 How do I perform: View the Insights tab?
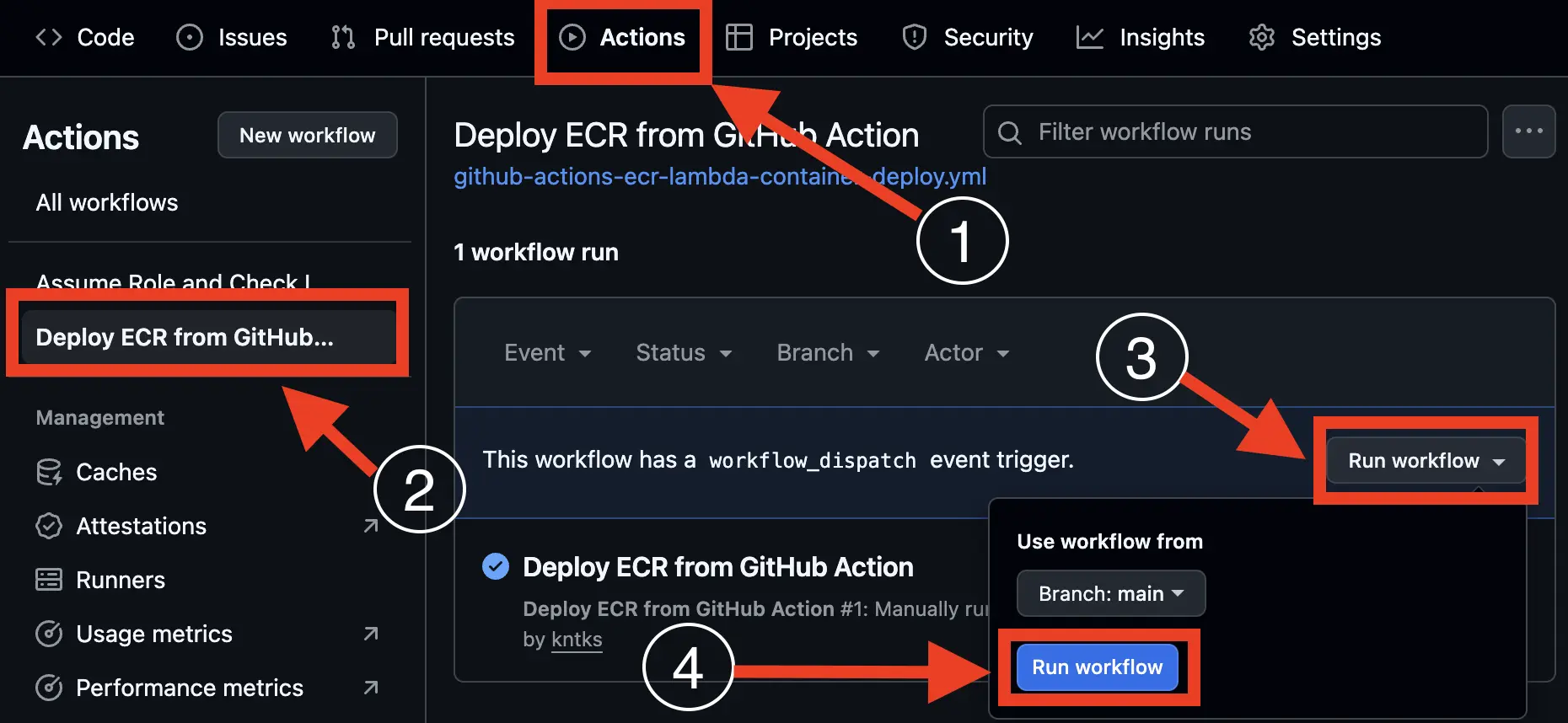[1141, 37]
